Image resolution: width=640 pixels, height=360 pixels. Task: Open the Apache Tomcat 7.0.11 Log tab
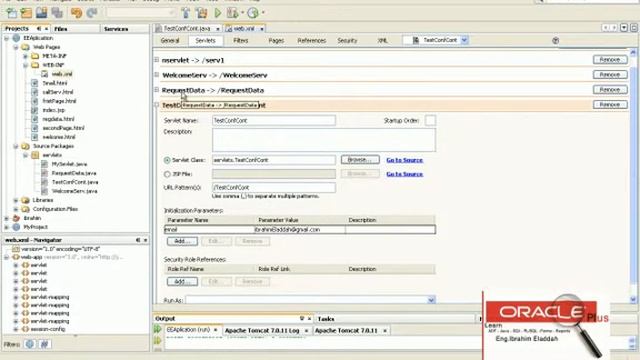[x=262, y=330]
